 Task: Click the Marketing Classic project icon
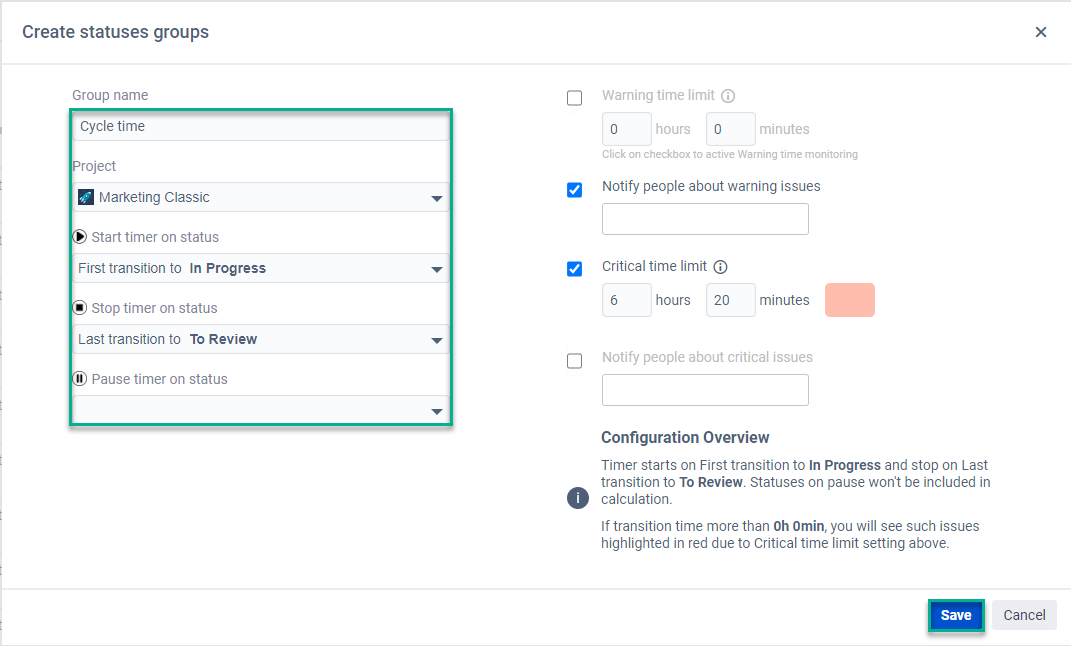[86, 197]
